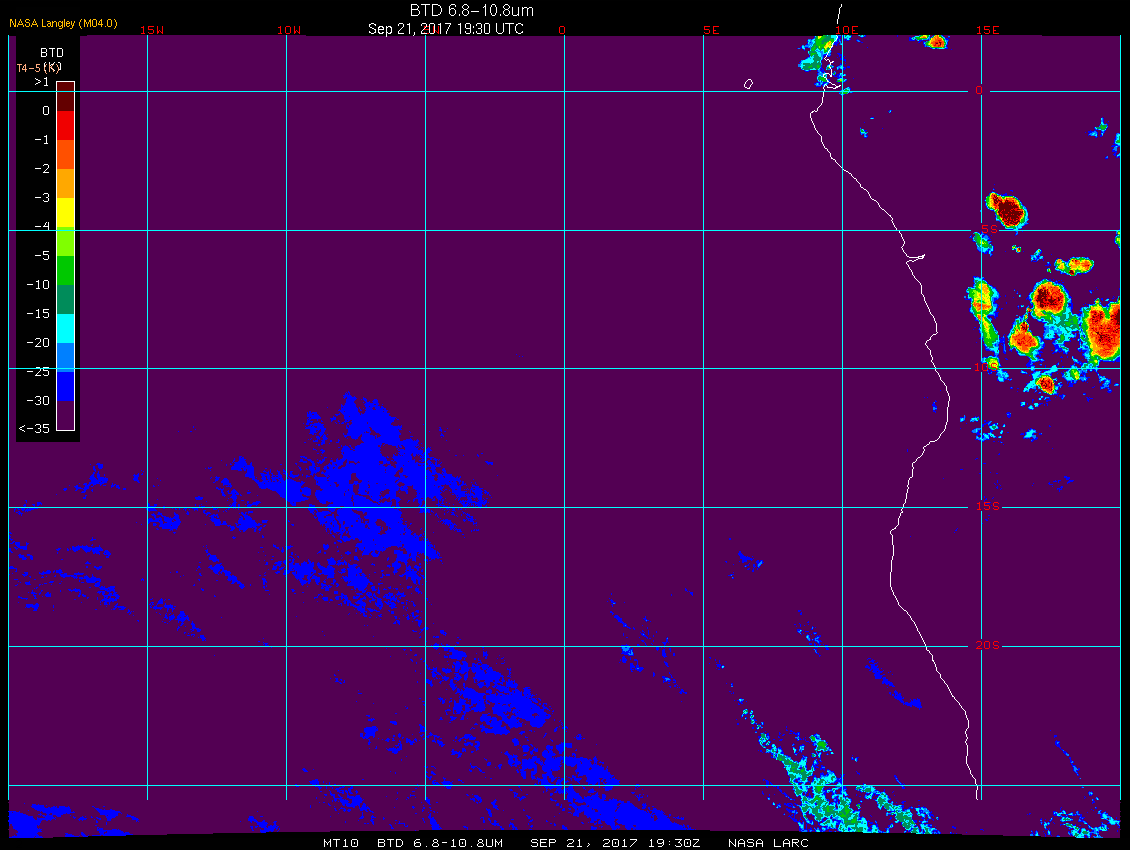The height and width of the screenshot is (850, 1130).
Task: Click the "-15" legend value
Action: (x=38, y=314)
